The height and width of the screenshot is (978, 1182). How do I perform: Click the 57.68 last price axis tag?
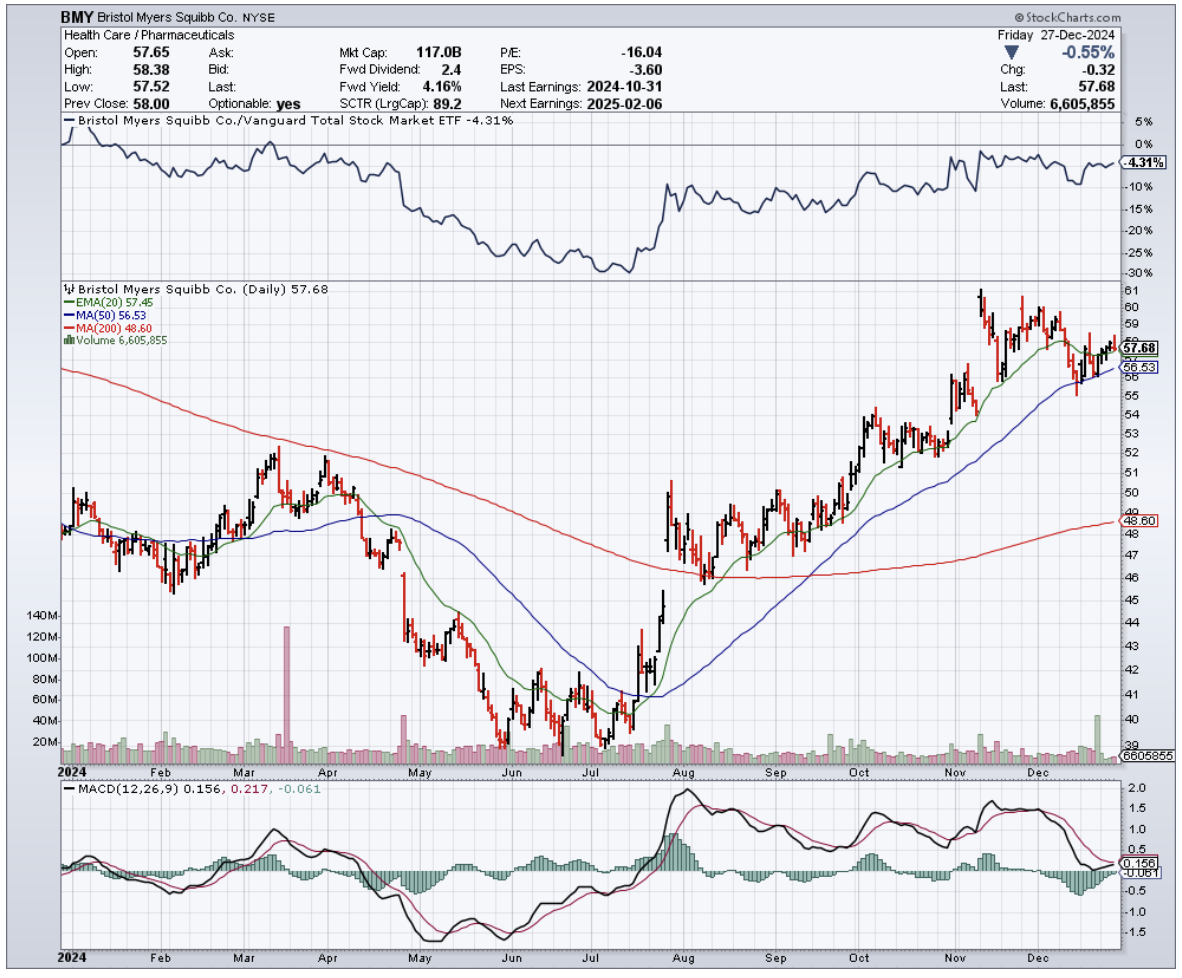tap(1140, 348)
